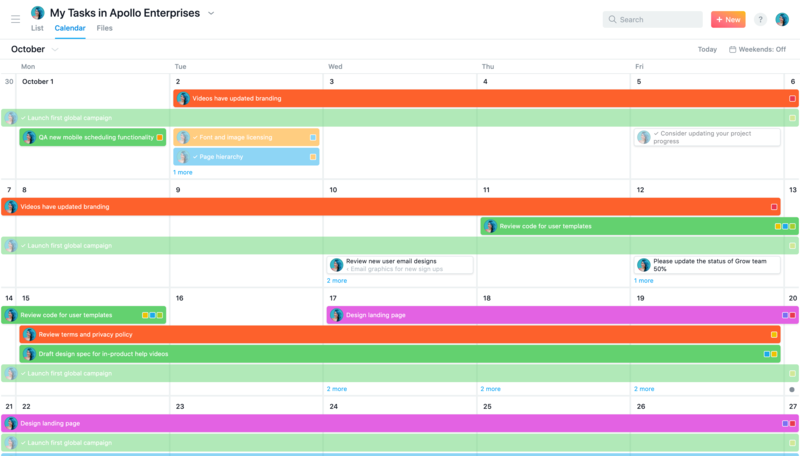The height and width of the screenshot is (456, 800).
Task: Open the Design landing page task bar
Action: coord(550,315)
